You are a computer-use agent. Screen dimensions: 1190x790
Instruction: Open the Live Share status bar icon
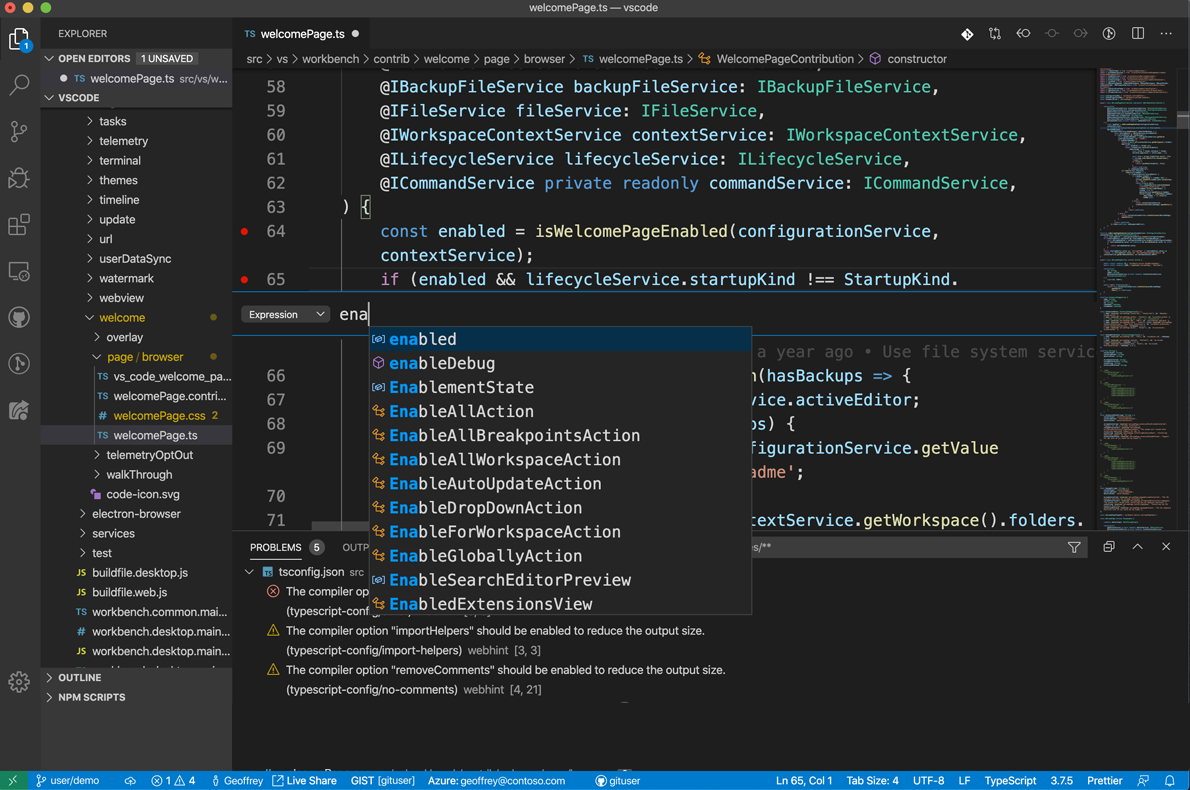303,780
